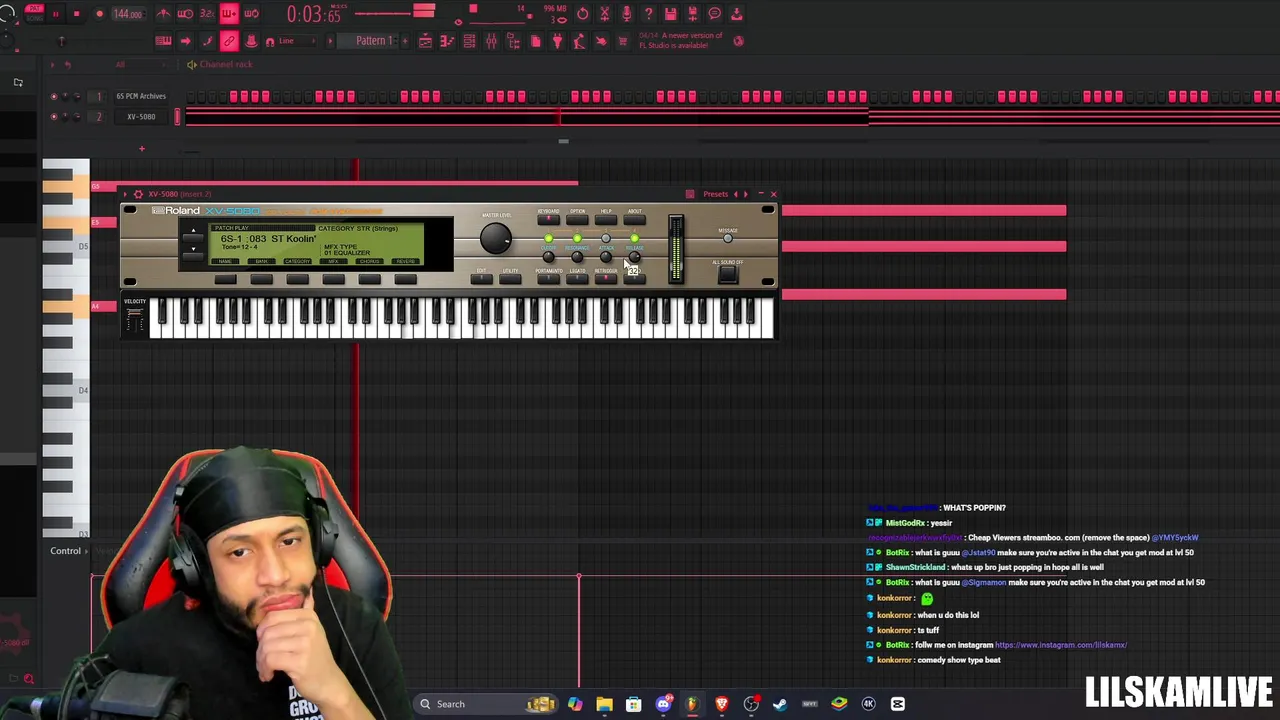
Task: Click the Help button on XV-5080
Action: point(606,219)
